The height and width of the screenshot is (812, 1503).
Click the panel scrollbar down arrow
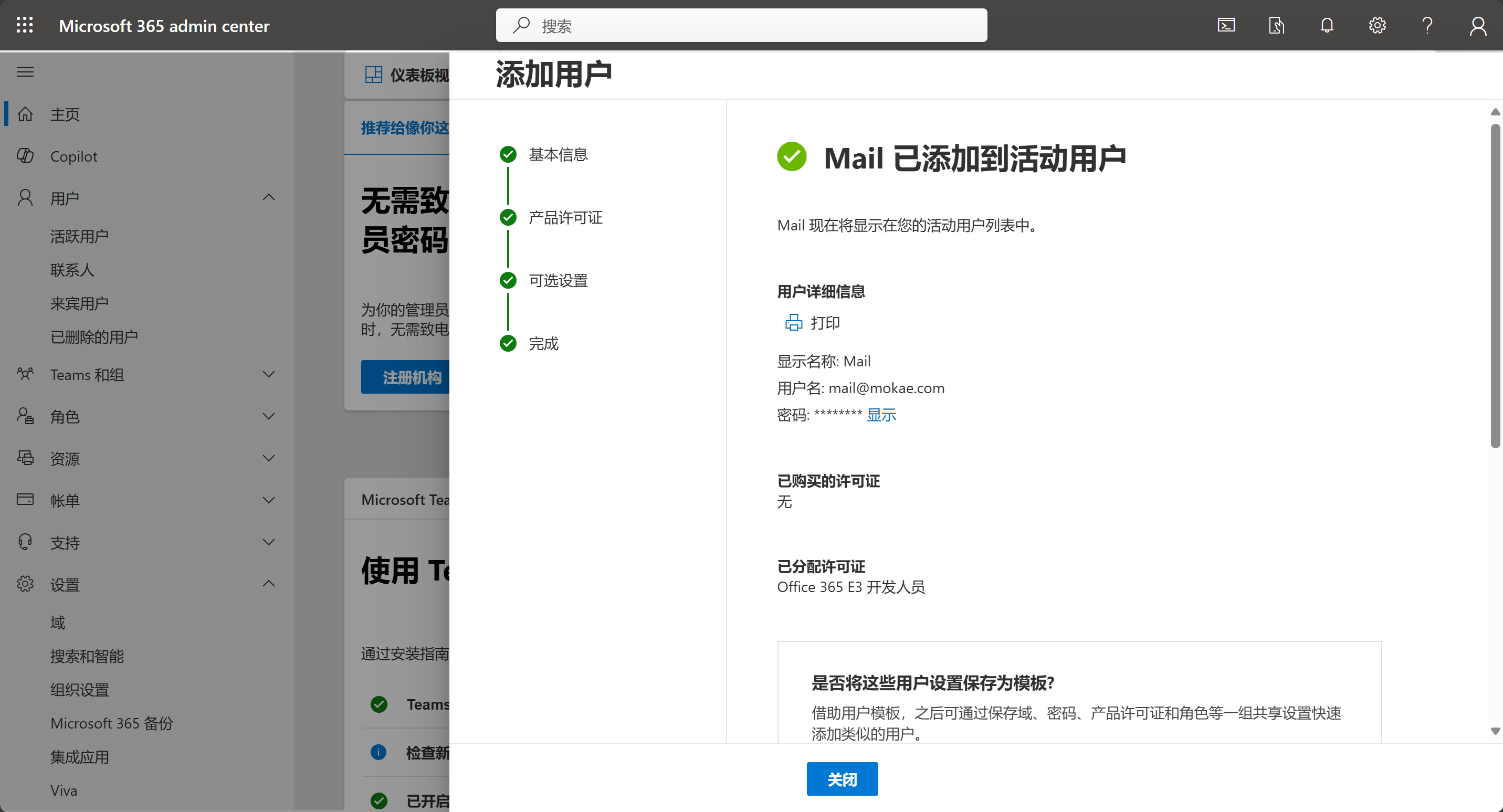coord(1495,730)
